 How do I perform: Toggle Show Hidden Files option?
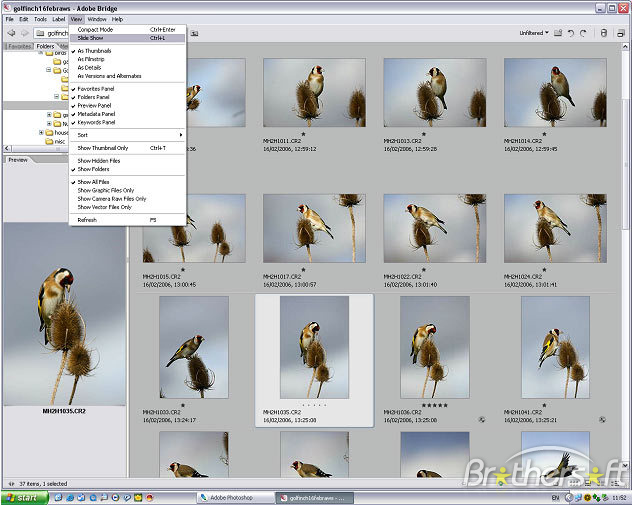click(127, 161)
